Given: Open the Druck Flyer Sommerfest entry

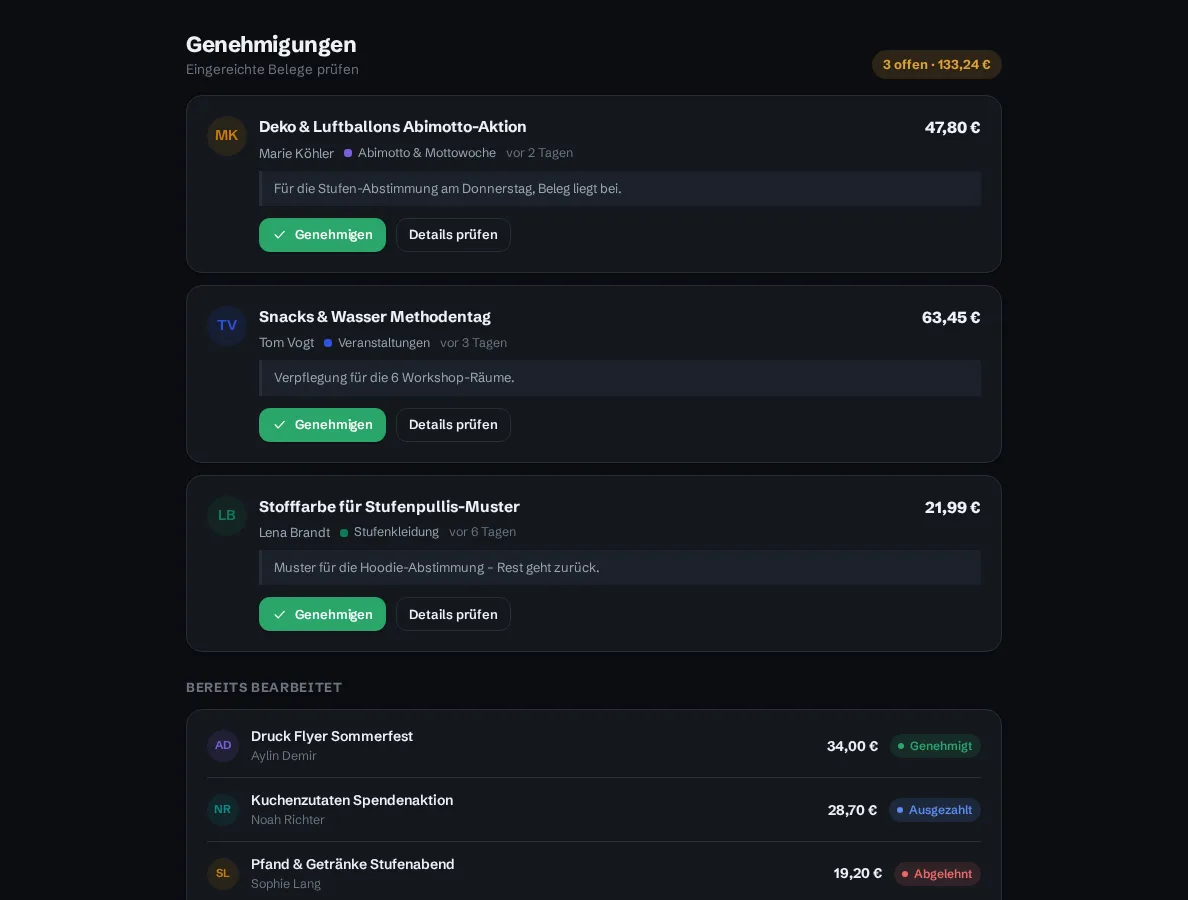Looking at the screenshot, I should [594, 745].
